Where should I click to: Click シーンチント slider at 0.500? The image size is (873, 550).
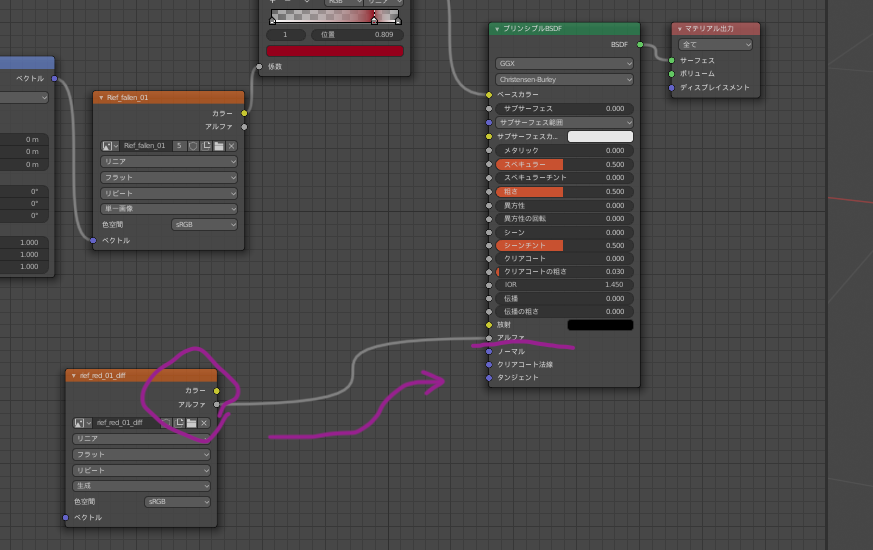click(x=564, y=245)
